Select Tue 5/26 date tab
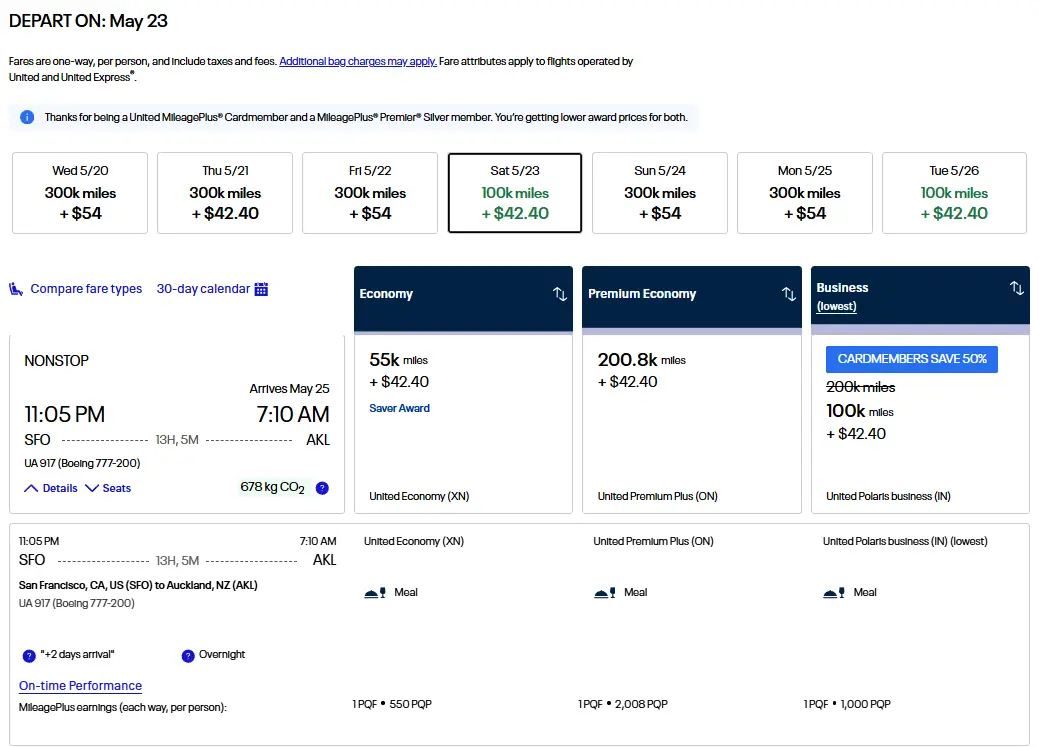This screenshot has height=747, width=1039. tap(954, 193)
